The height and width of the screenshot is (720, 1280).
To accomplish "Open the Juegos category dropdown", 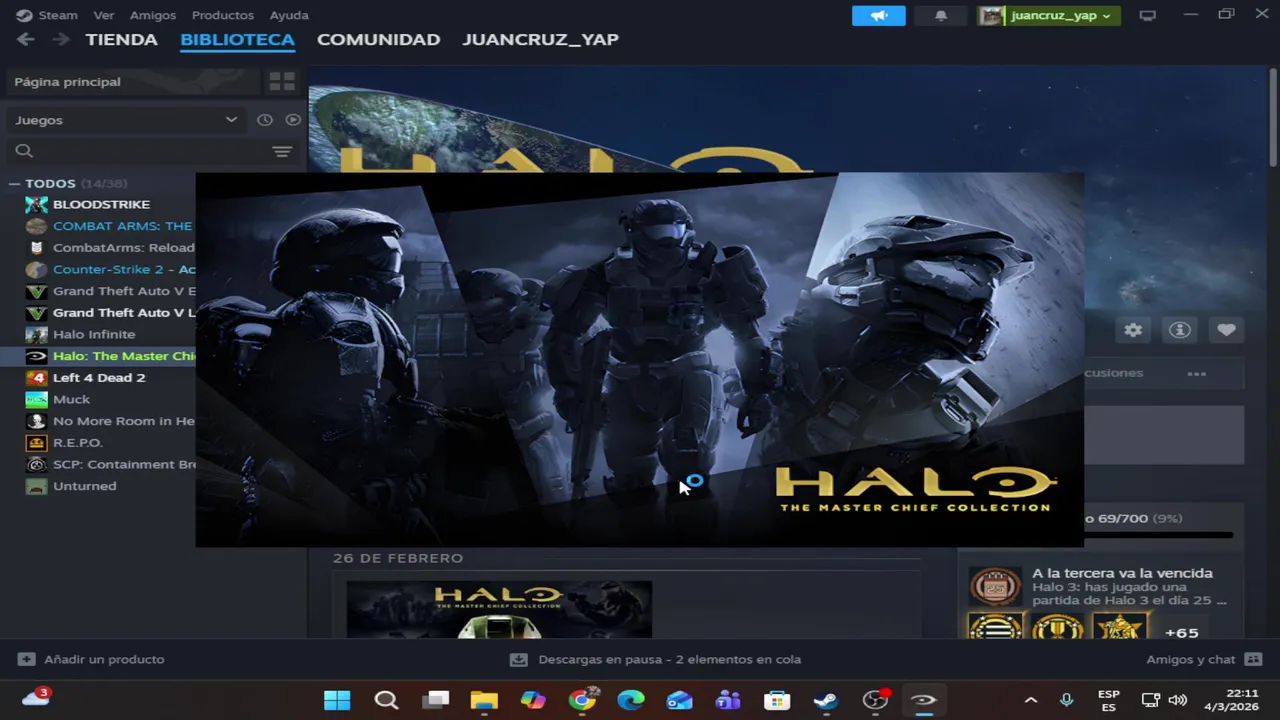I will [x=126, y=120].
